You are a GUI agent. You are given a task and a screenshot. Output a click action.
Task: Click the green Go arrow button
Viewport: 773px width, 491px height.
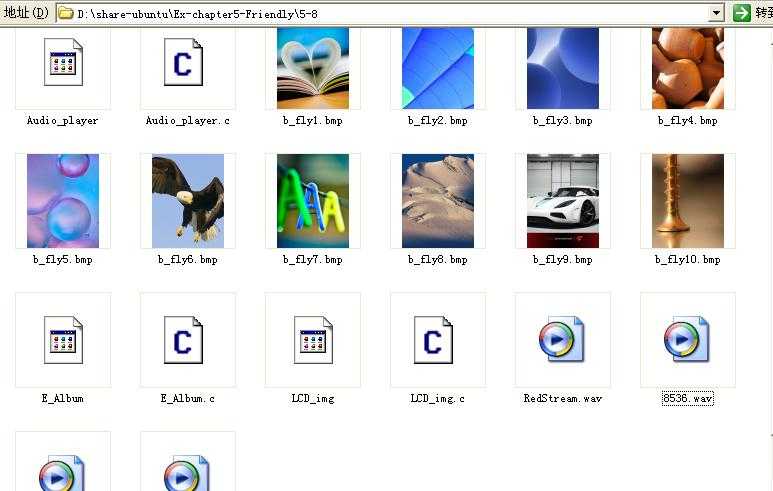tap(741, 13)
